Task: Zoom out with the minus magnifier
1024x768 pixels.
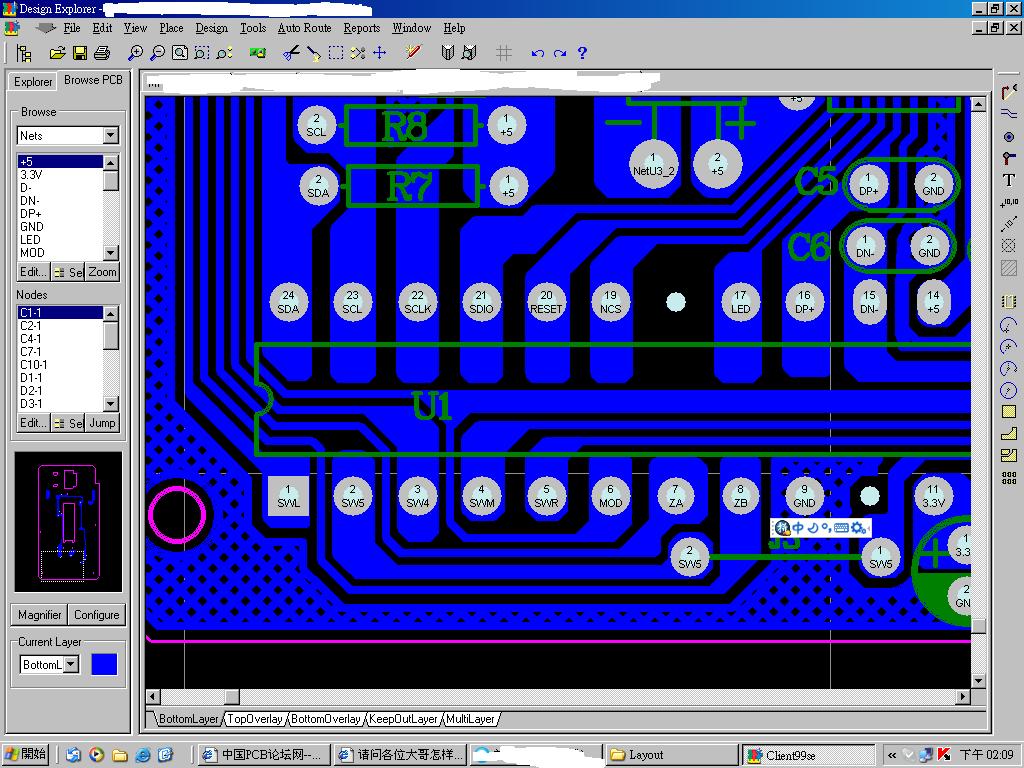Action: [x=157, y=53]
